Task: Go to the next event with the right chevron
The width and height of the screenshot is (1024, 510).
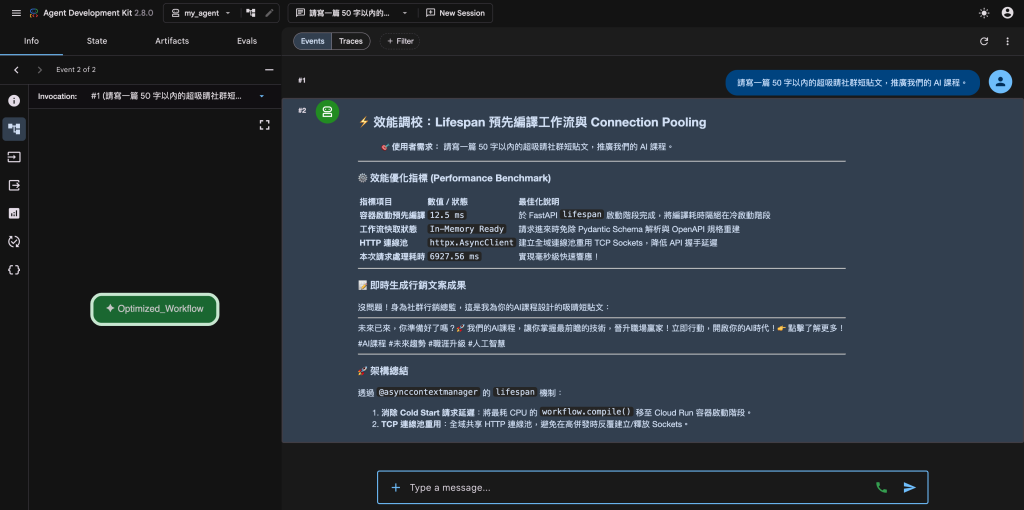Action: click(x=40, y=70)
